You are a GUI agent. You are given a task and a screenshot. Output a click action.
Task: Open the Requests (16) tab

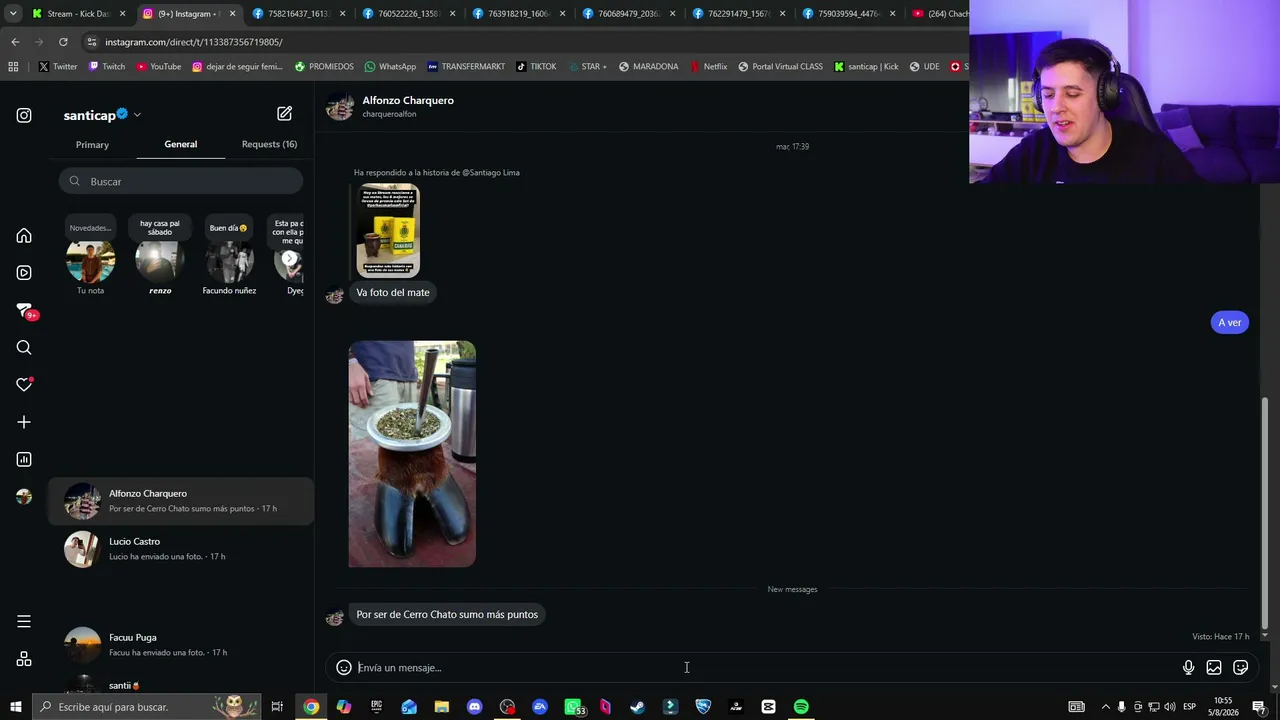(x=269, y=145)
